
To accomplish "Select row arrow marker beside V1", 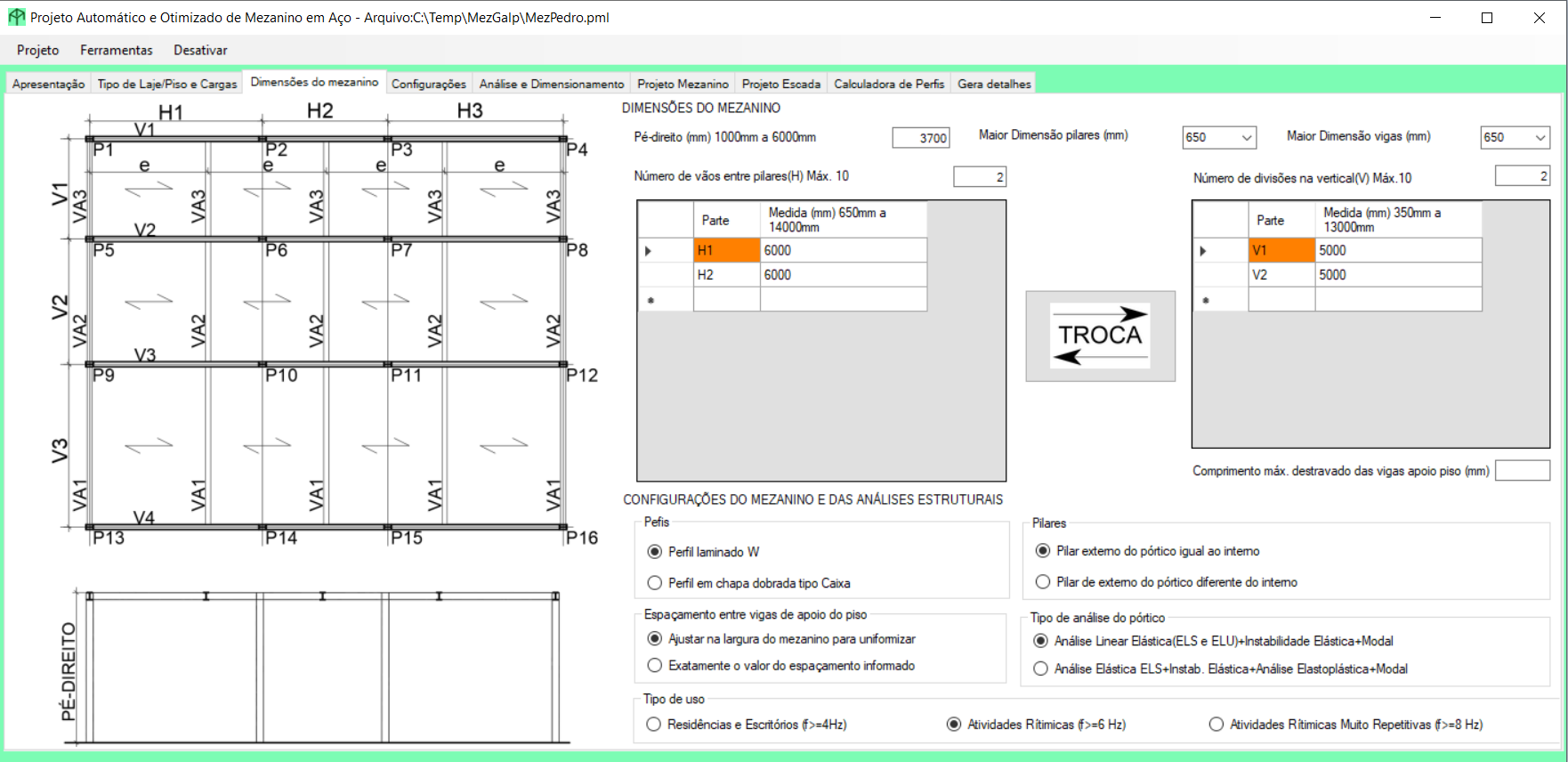I will pyautogui.click(x=1203, y=251).
